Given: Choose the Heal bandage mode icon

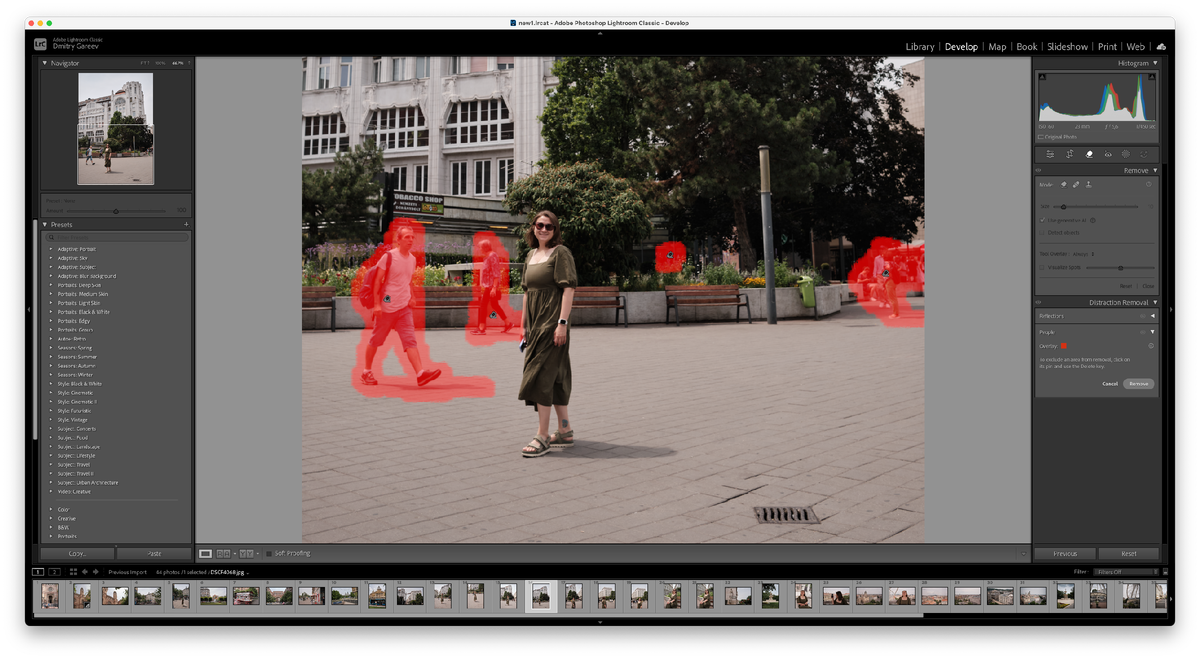Looking at the screenshot, I should click(x=1076, y=185).
